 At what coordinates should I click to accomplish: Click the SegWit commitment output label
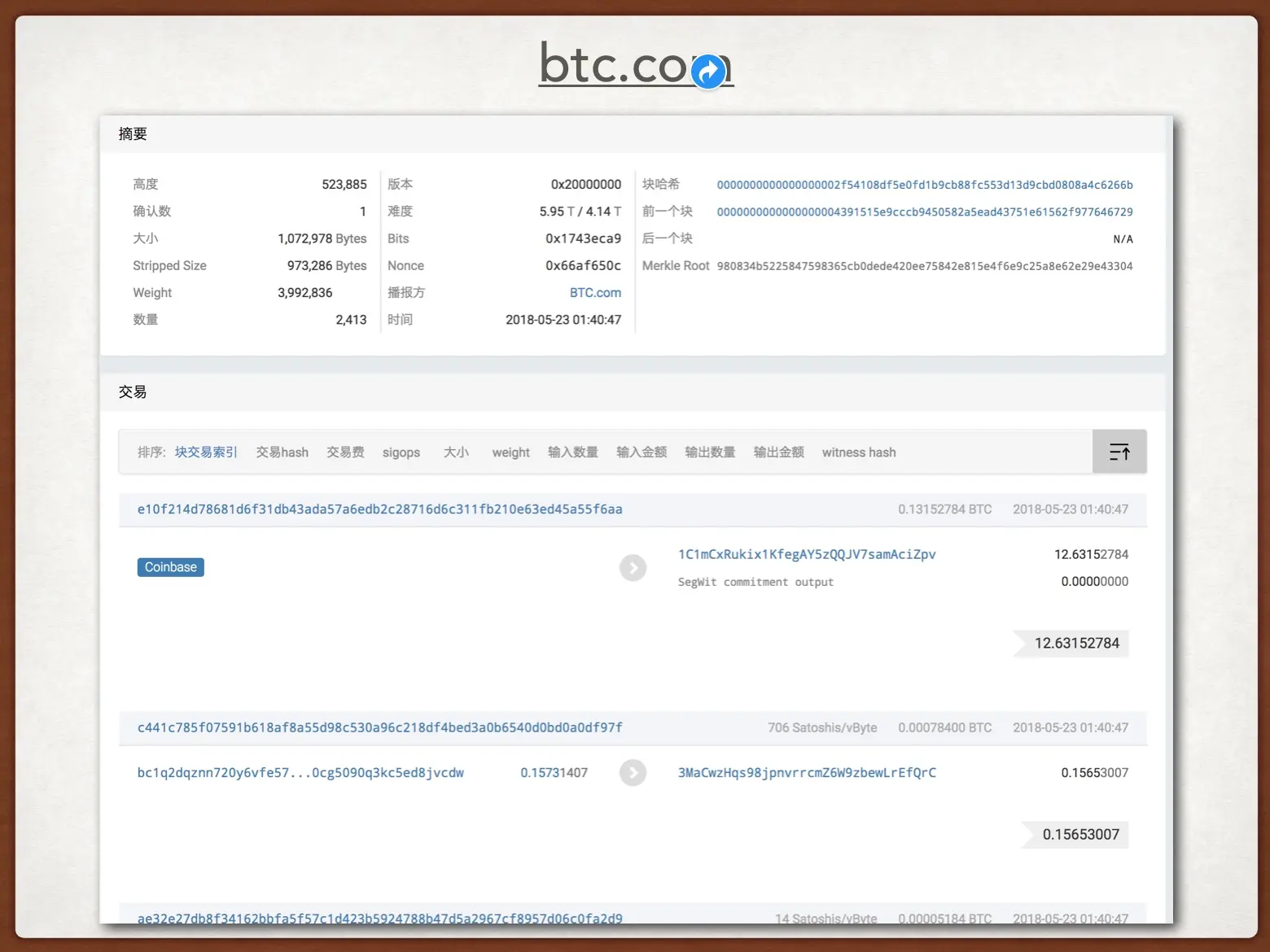[x=755, y=582]
